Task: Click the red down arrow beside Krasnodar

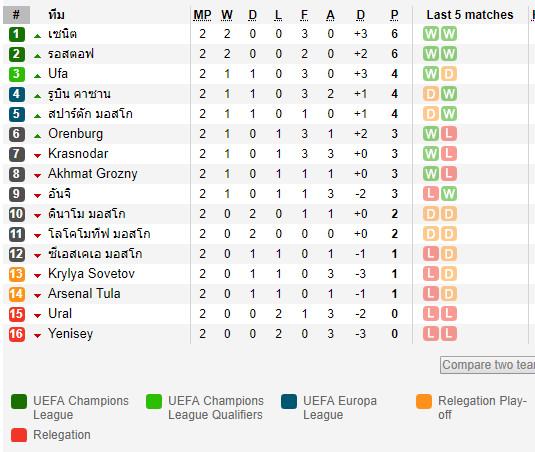Action: [38, 156]
